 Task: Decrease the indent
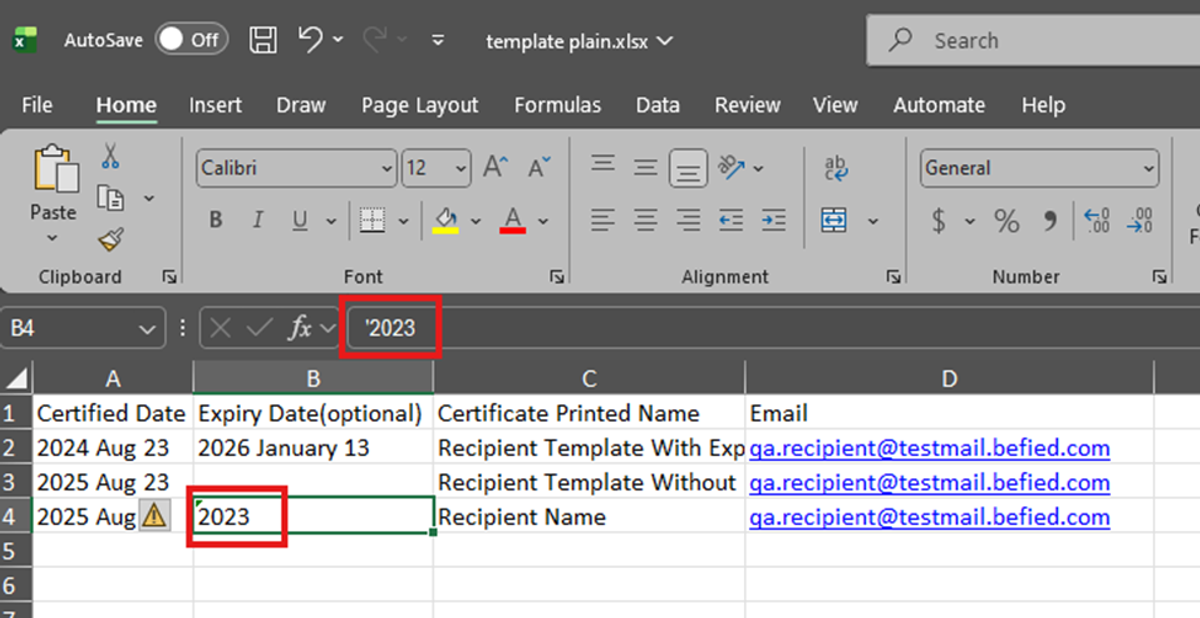pyautogui.click(x=731, y=219)
